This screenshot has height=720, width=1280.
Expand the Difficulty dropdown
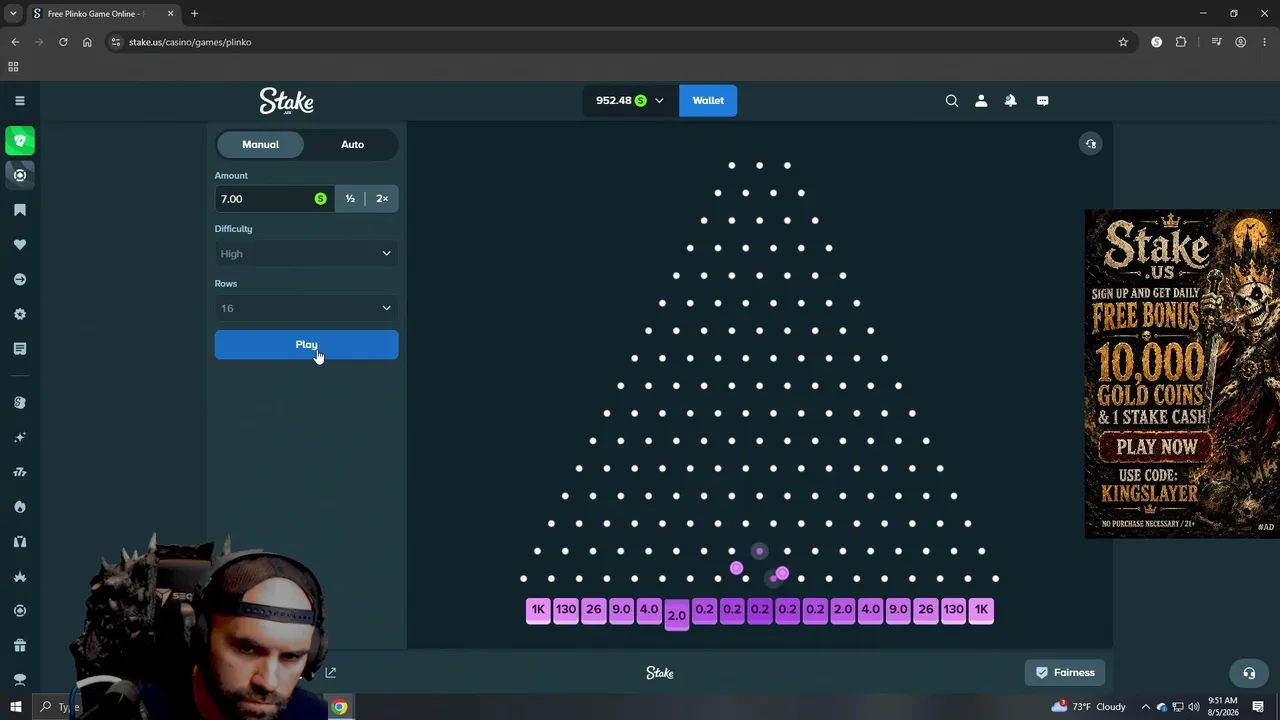point(306,254)
